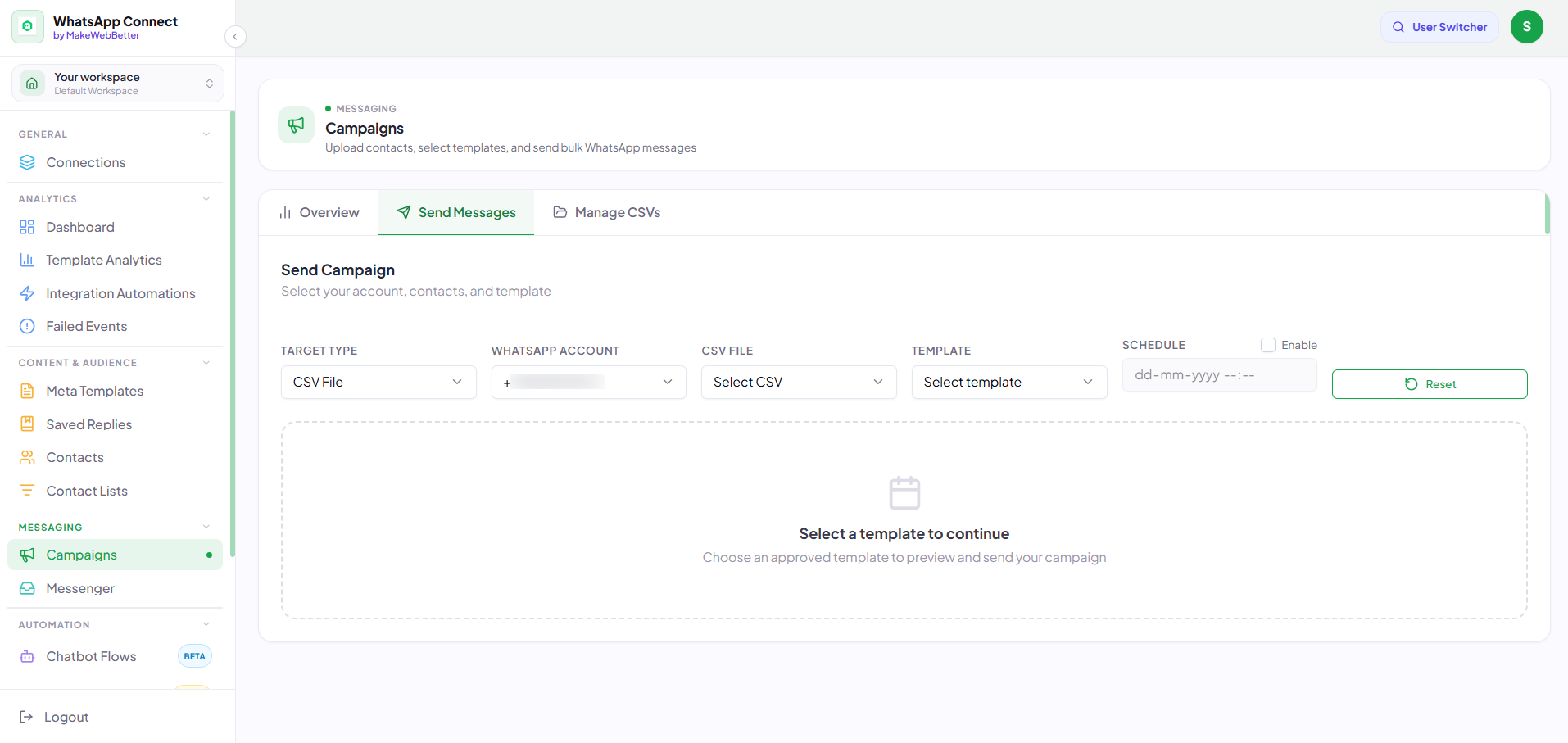The image size is (1568, 743).
Task: Click the Campaigns megaphone icon in sidebar
Action: point(27,555)
